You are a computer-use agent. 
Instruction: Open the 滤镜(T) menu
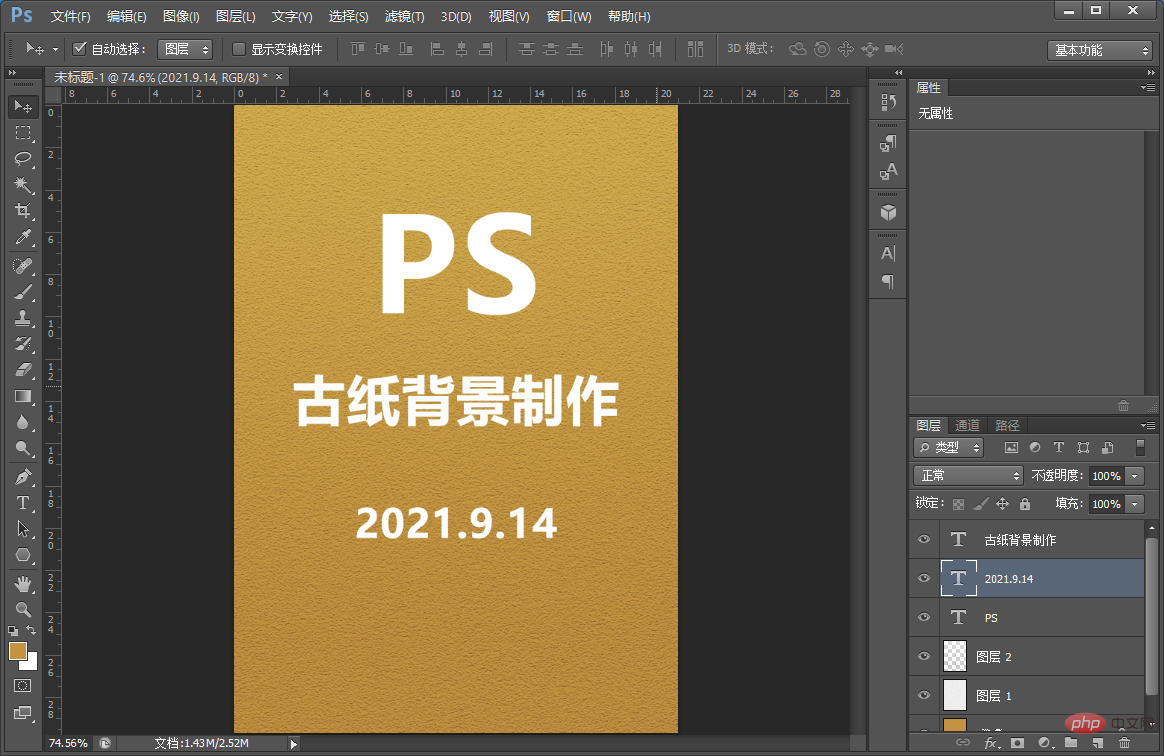tap(405, 16)
